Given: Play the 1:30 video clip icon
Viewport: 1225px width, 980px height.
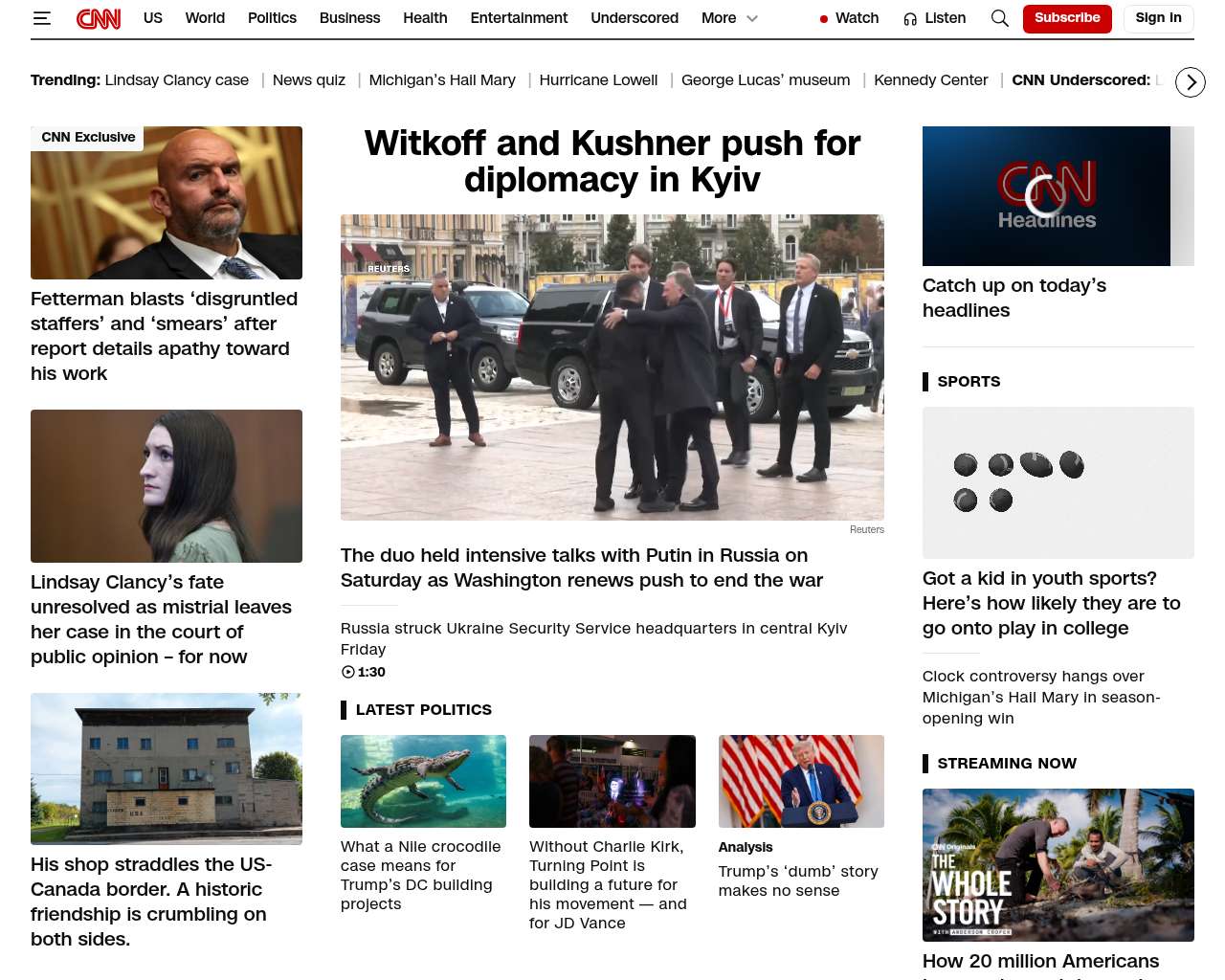Looking at the screenshot, I should [x=348, y=672].
